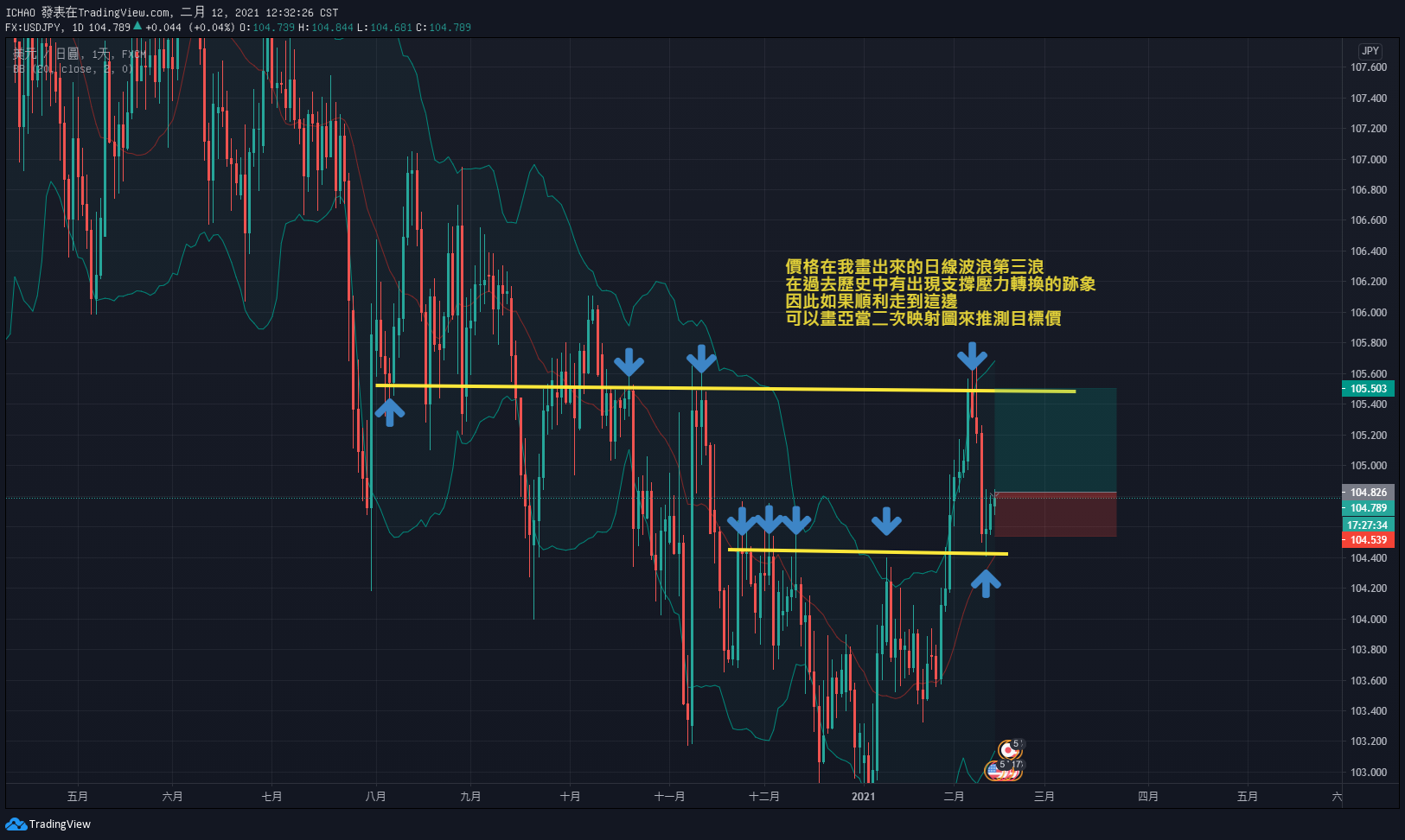Click 十一月 on the time axis
Image resolution: width=1405 pixels, height=840 pixels.
669,796
